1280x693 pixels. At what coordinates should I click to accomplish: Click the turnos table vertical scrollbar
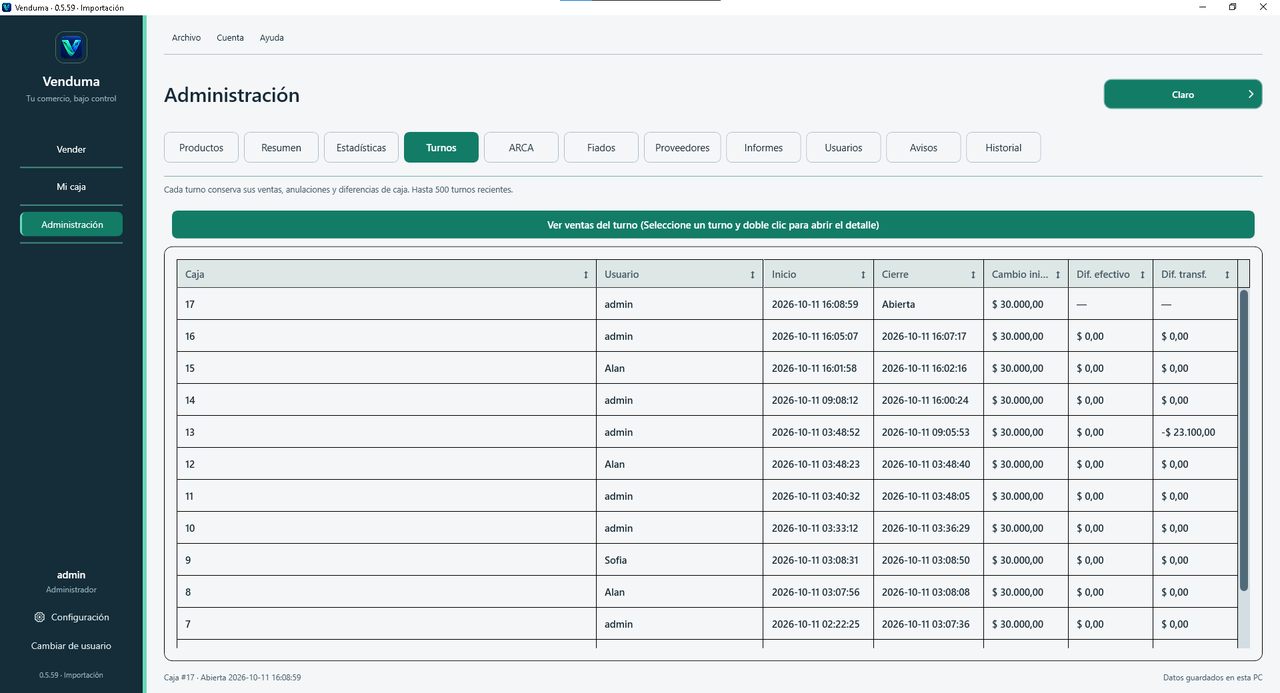1244,440
